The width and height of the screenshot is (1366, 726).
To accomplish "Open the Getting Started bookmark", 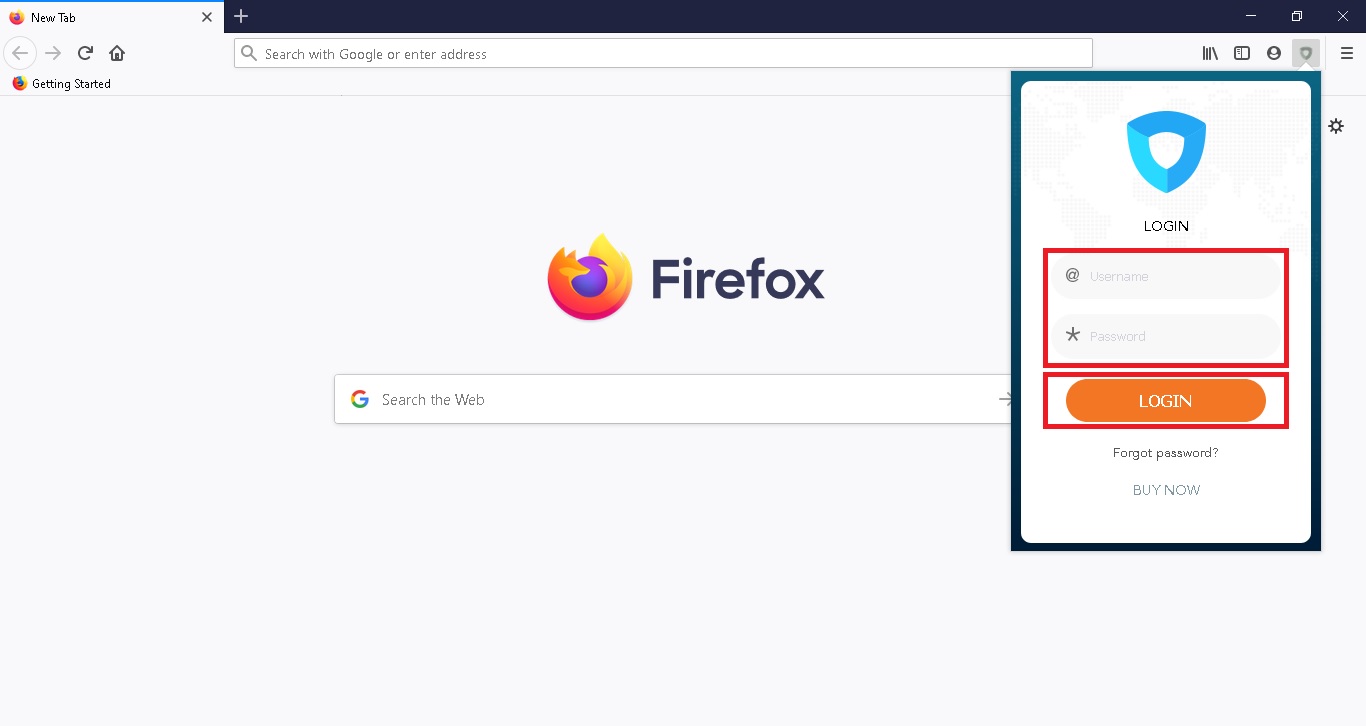I will pos(62,84).
